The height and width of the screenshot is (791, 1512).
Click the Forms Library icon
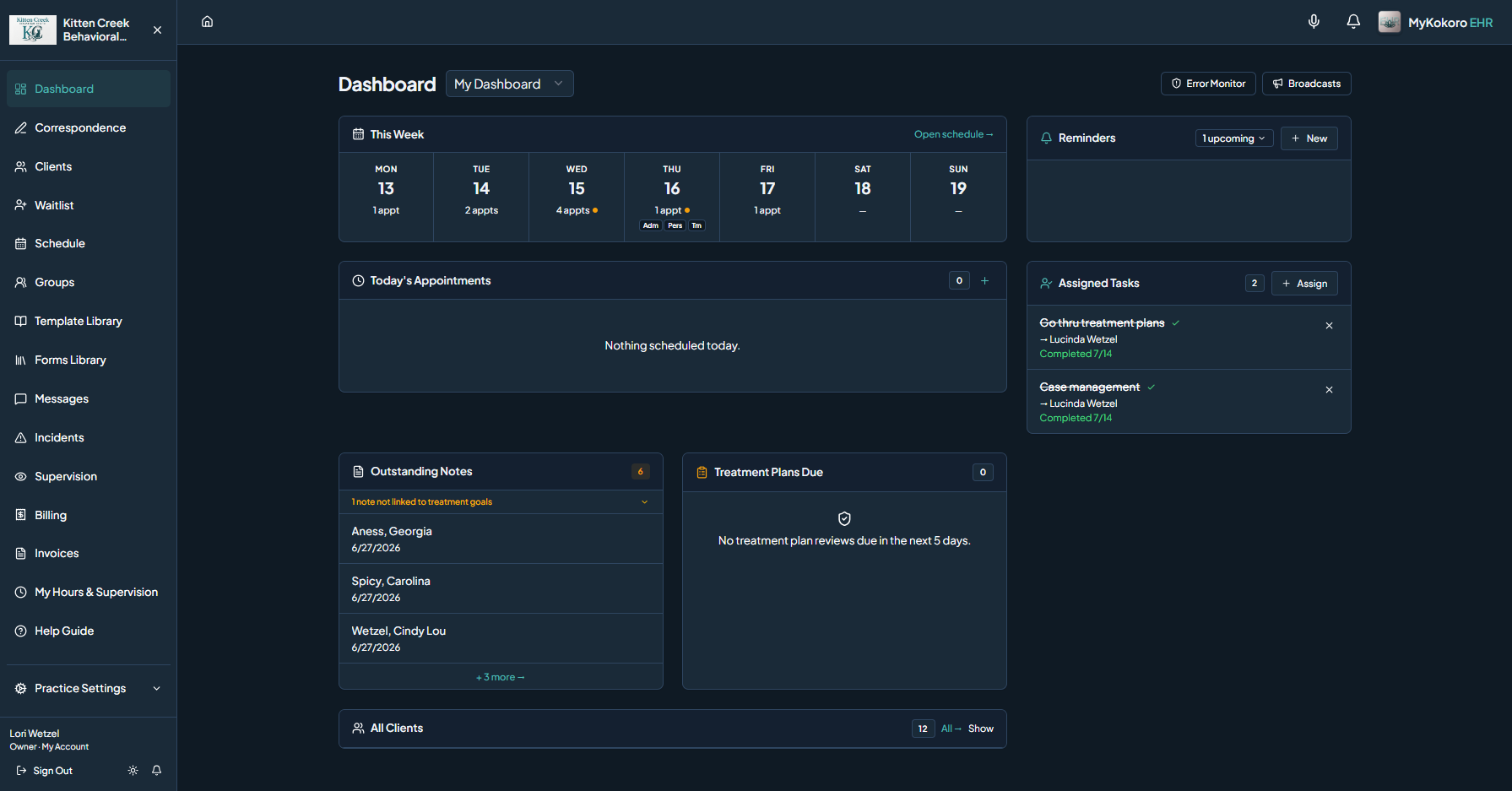tap(21, 360)
